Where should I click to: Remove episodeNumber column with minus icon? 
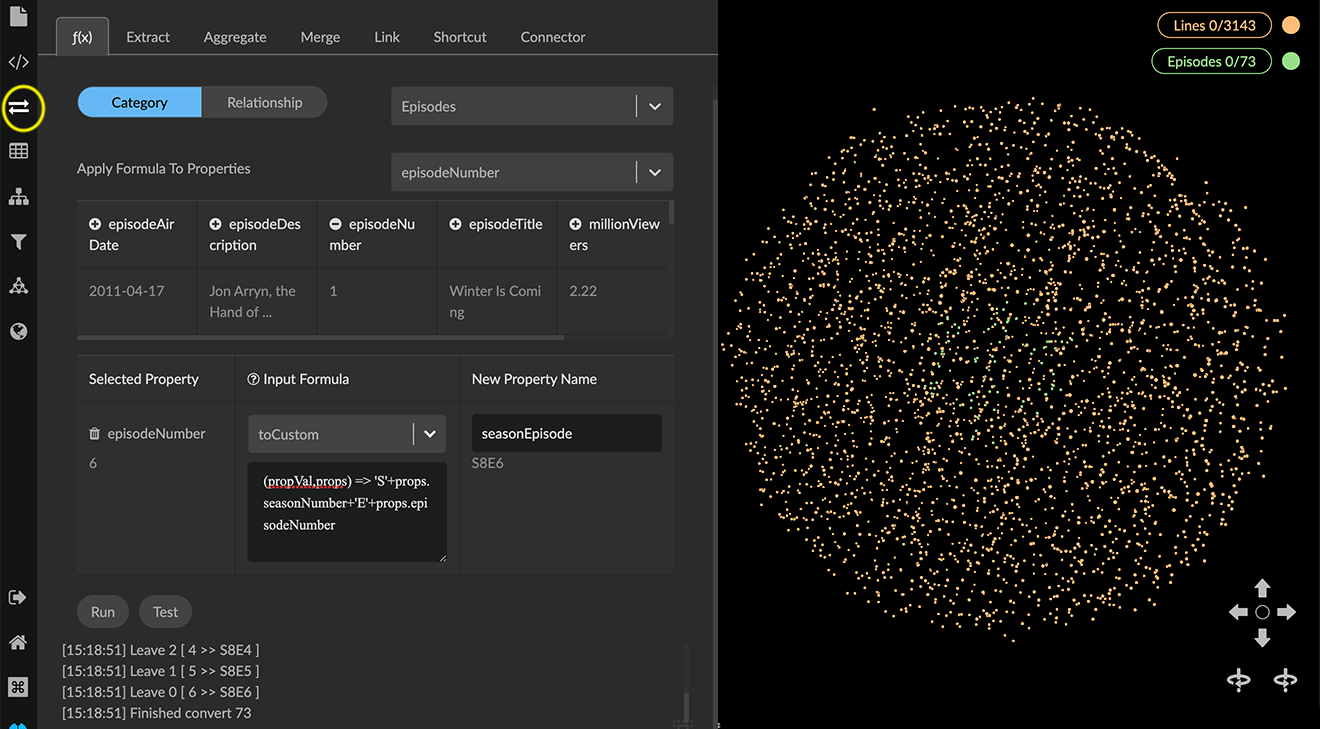pos(335,224)
